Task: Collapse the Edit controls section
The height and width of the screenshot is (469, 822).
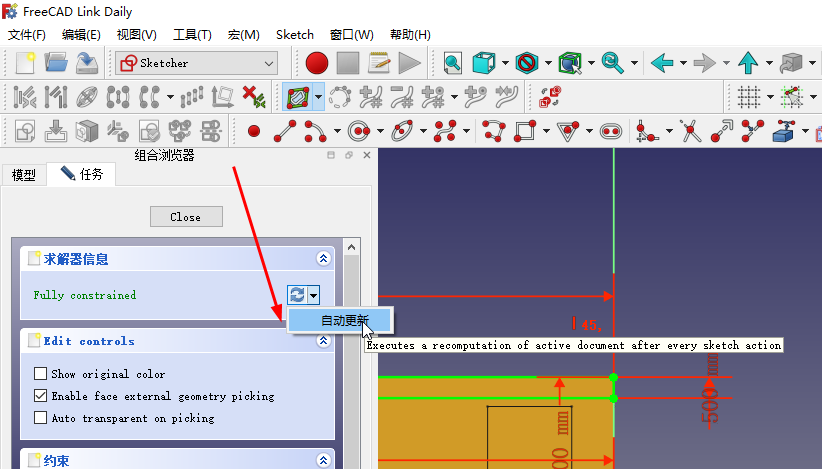Action: click(323, 341)
